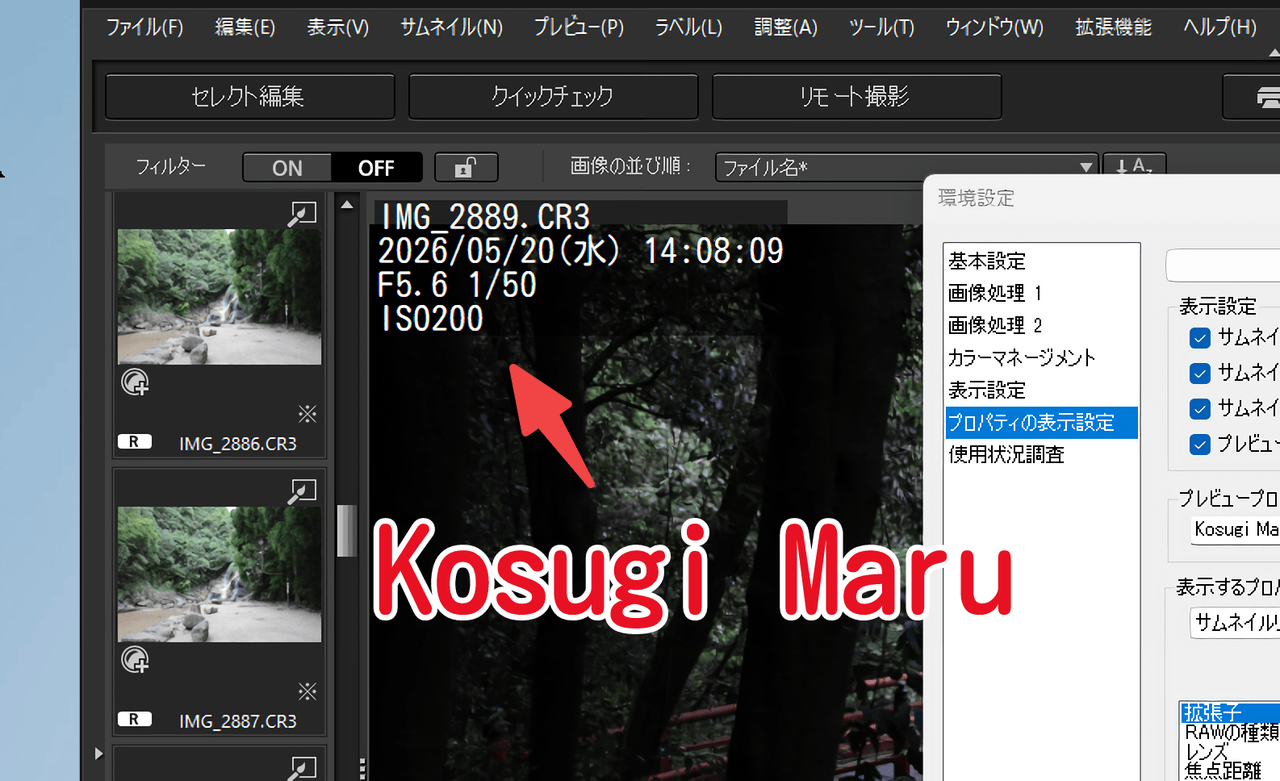
Task: Toggle the プレビュー checkbox in 表示設定
Action: point(1200,445)
